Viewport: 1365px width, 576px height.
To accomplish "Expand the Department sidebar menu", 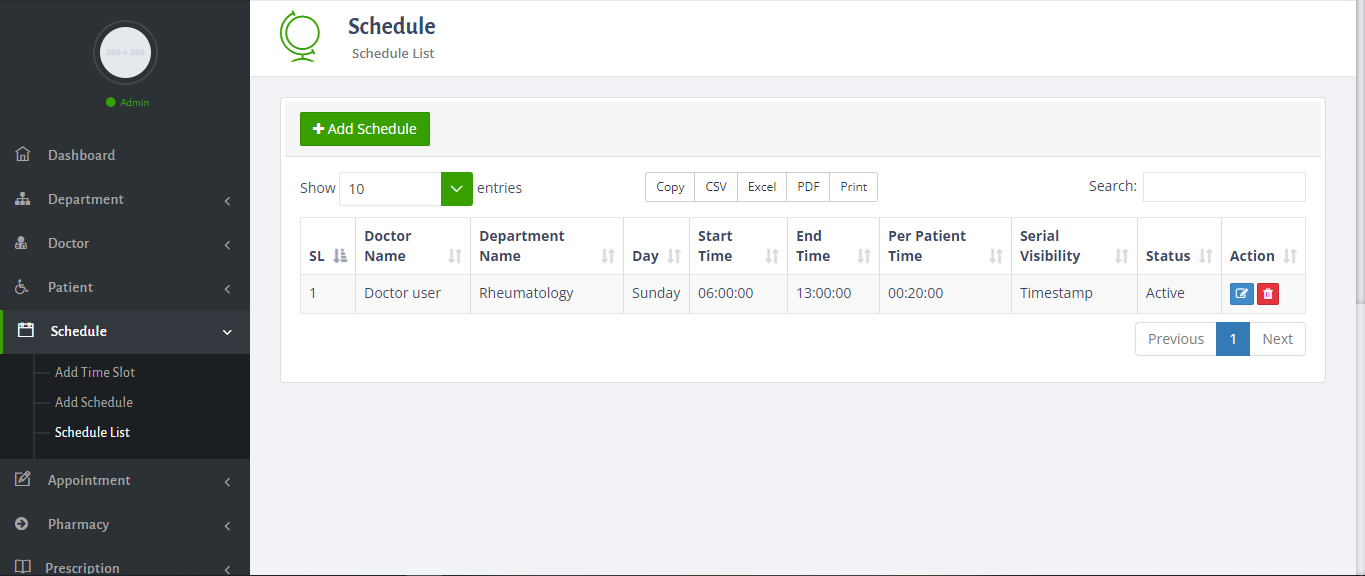I will pos(125,199).
